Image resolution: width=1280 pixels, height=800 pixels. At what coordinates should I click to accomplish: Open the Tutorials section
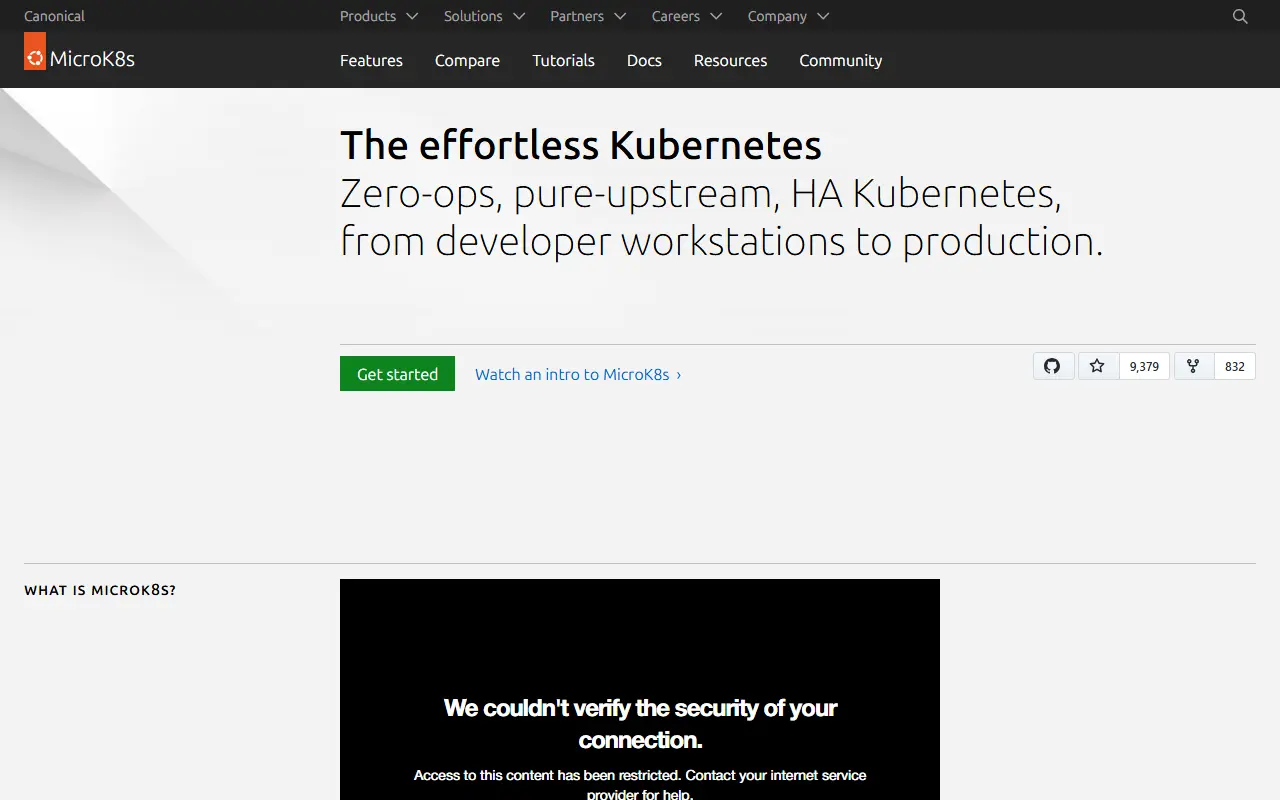[563, 60]
